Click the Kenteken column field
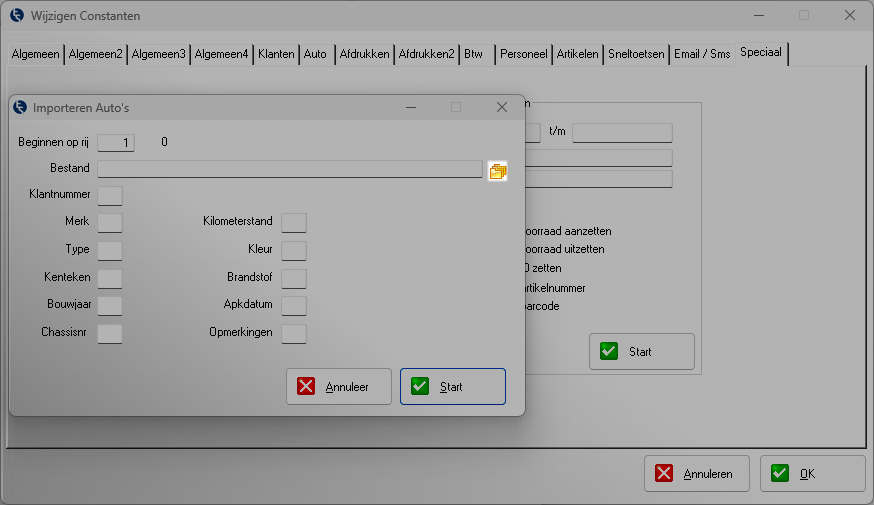The width and height of the screenshot is (874, 505). pyautogui.click(x=110, y=278)
